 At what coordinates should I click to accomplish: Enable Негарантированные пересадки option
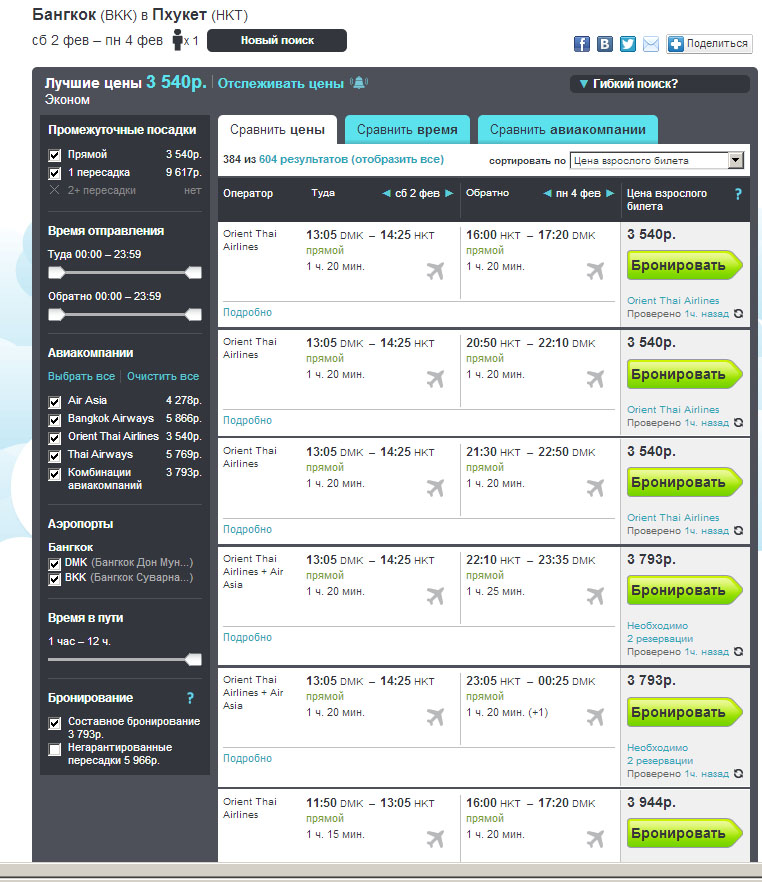click(x=55, y=749)
